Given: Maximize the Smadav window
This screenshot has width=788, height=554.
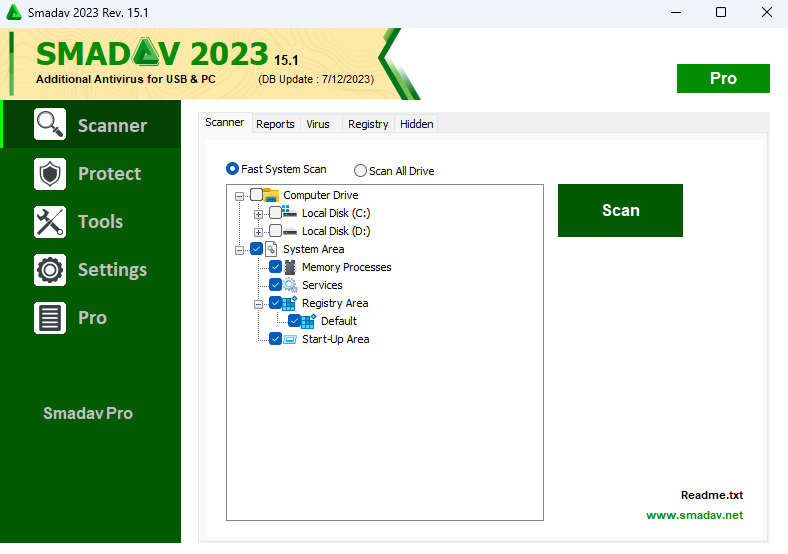Looking at the screenshot, I should (x=721, y=12).
